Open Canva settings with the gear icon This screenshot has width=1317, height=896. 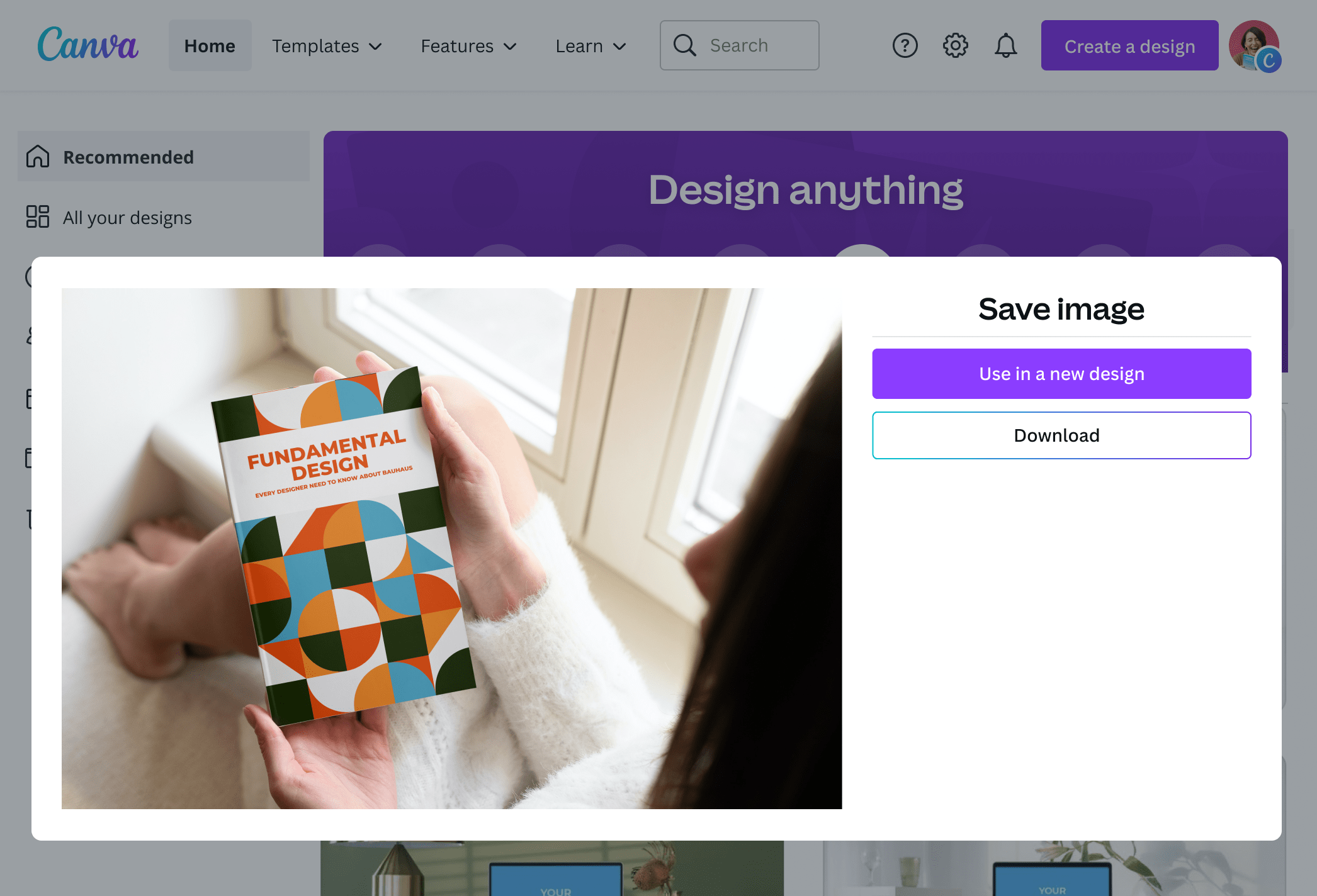pyautogui.click(x=954, y=45)
